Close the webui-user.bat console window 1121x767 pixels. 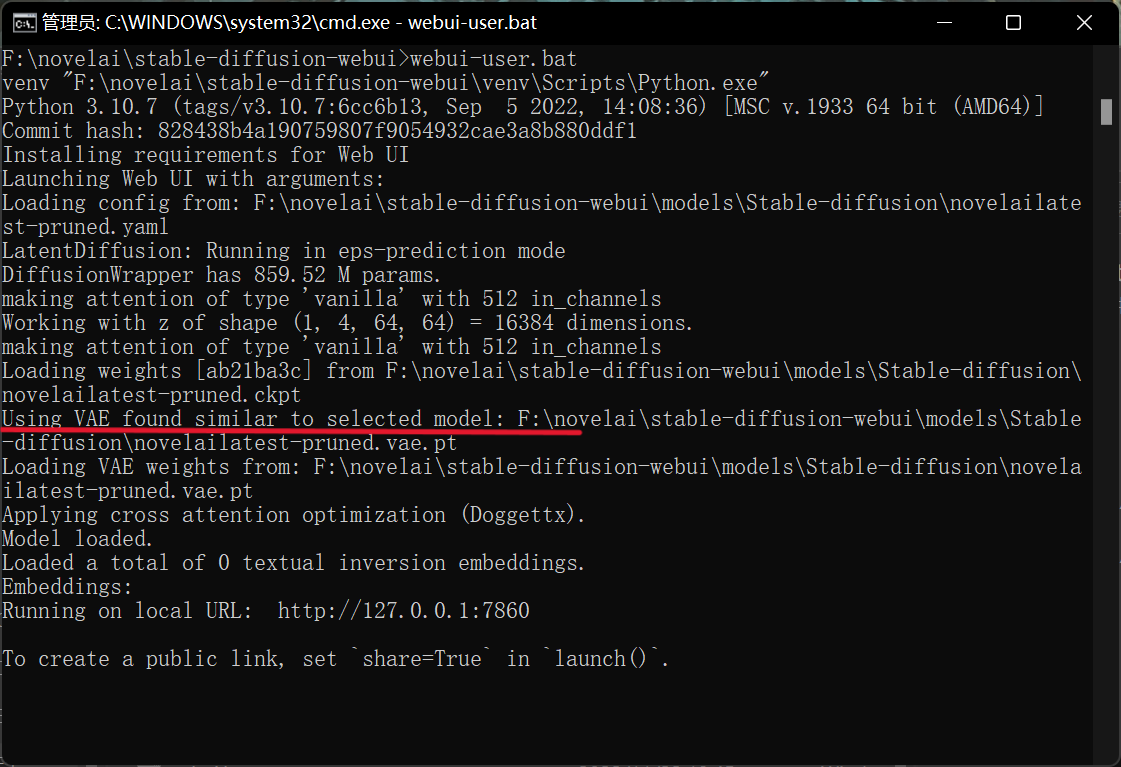coord(1084,23)
